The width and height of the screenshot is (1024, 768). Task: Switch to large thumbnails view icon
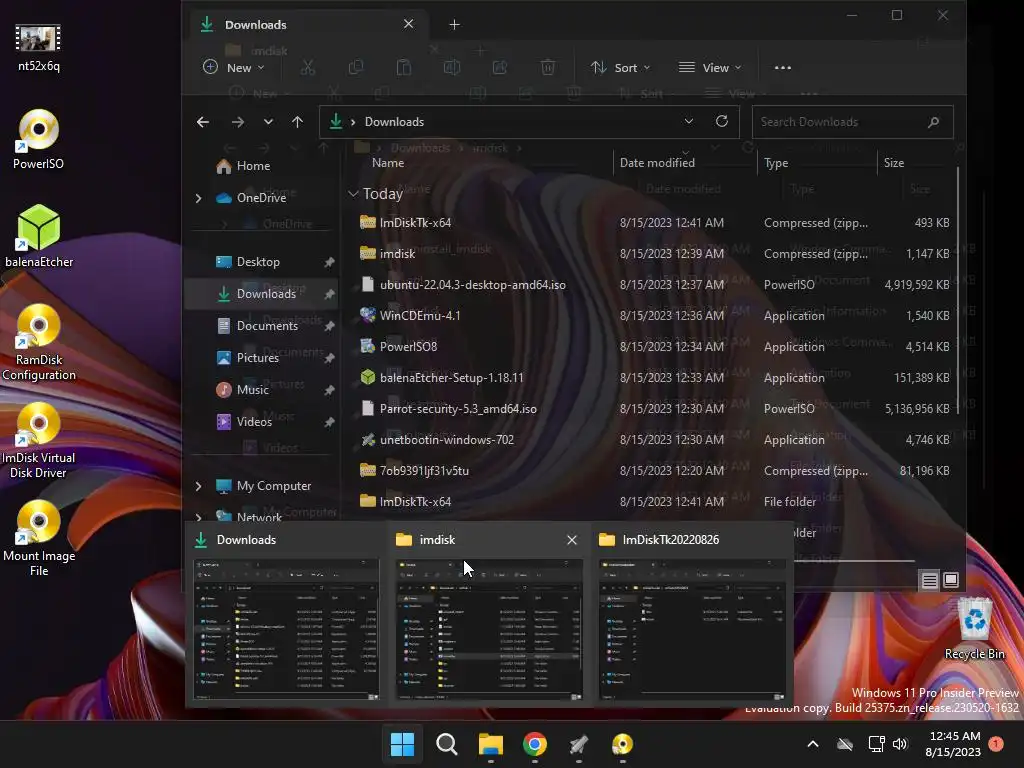[951, 580]
